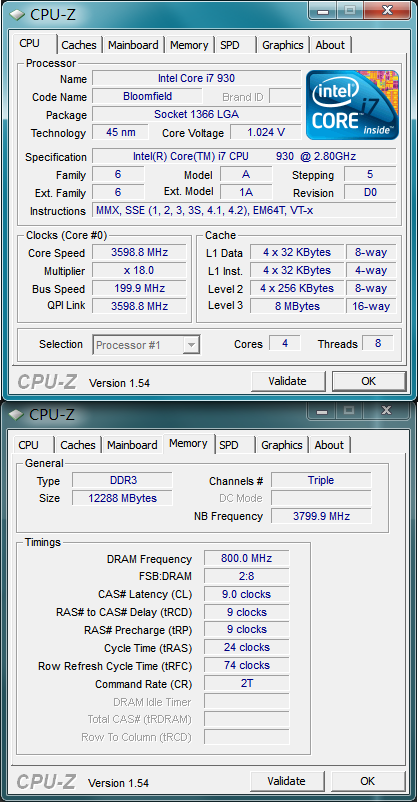Click the Cores count value 4
The height and width of the screenshot is (802, 418).
(x=284, y=343)
